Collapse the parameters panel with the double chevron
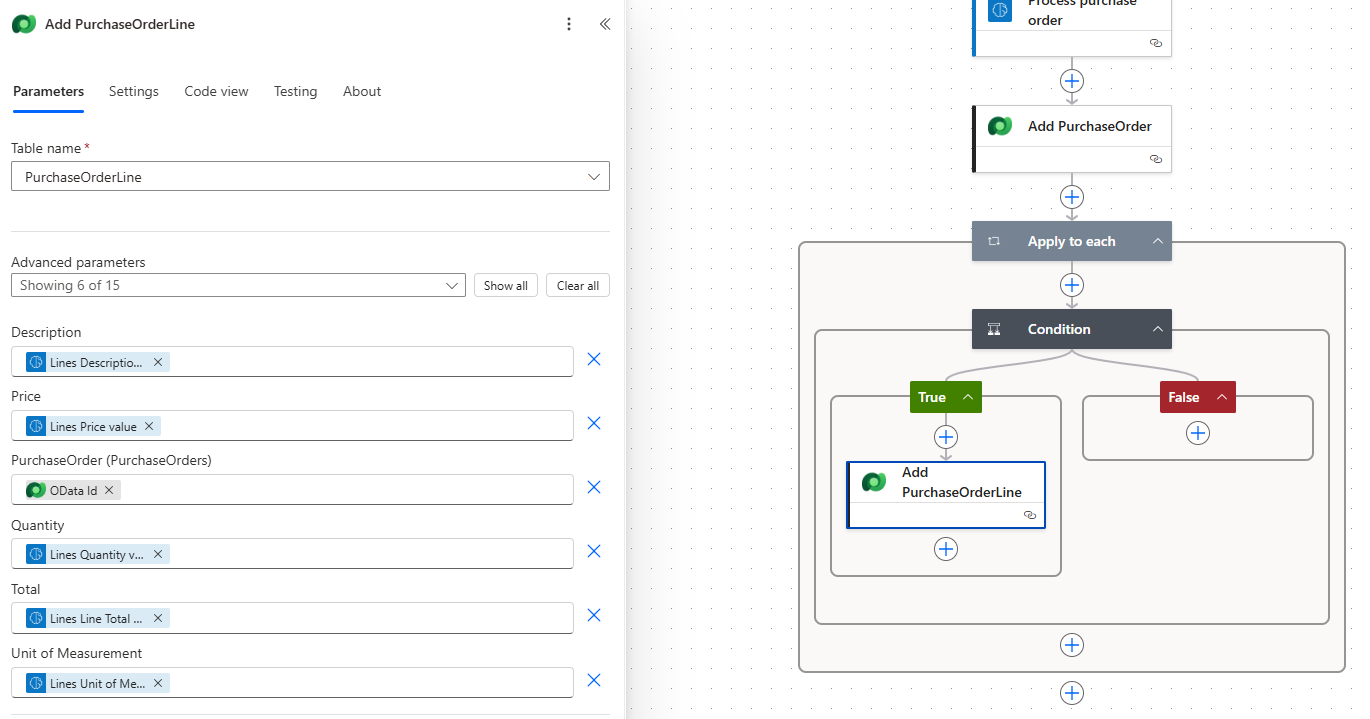This screenshot has height=719, width=1370. point(605,24)
